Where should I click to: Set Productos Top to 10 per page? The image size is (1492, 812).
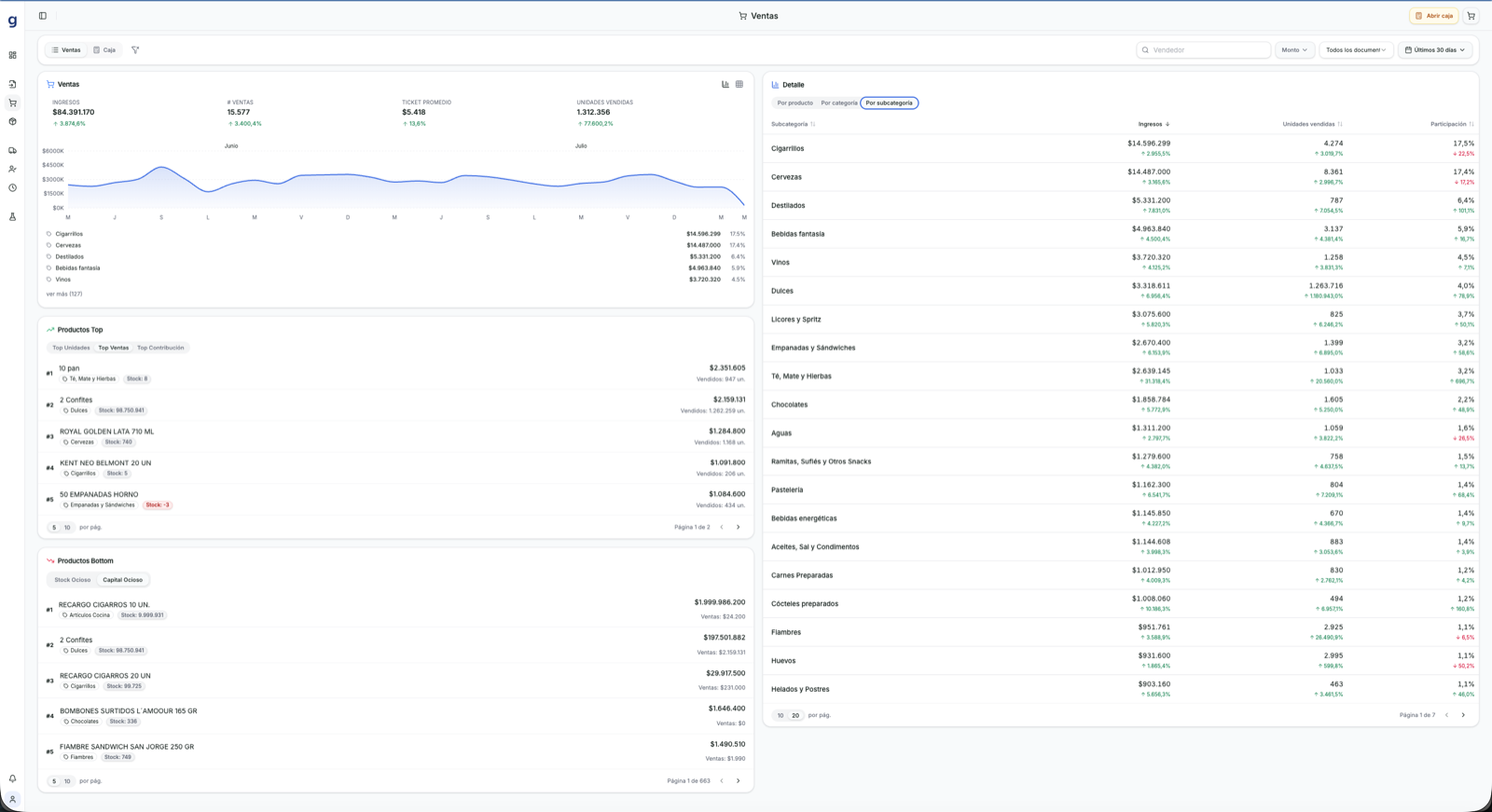pyautogui.click(x=67, y=528)
